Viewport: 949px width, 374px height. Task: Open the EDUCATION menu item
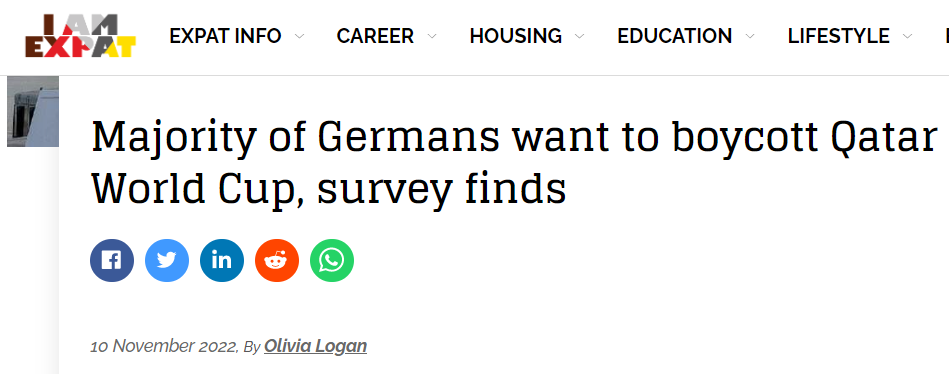[x=675, y=36]
